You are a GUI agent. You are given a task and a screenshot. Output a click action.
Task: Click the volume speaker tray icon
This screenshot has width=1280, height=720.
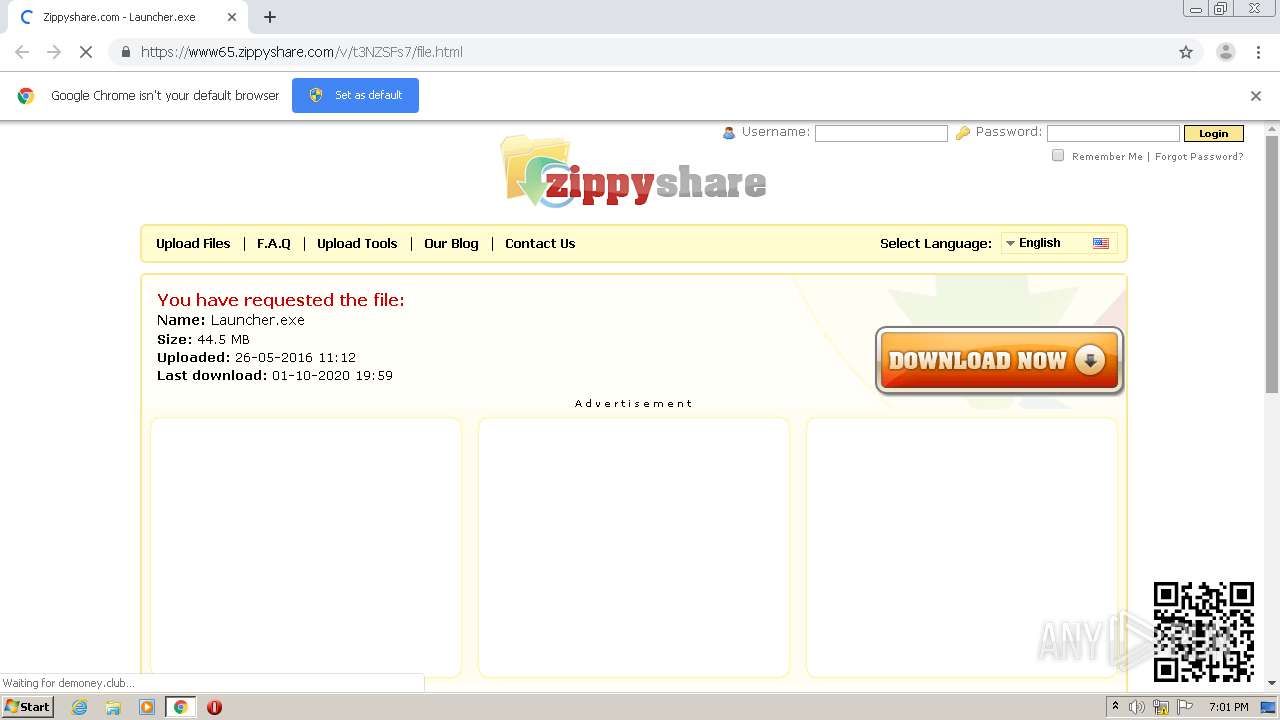(x=1137, y=707)
